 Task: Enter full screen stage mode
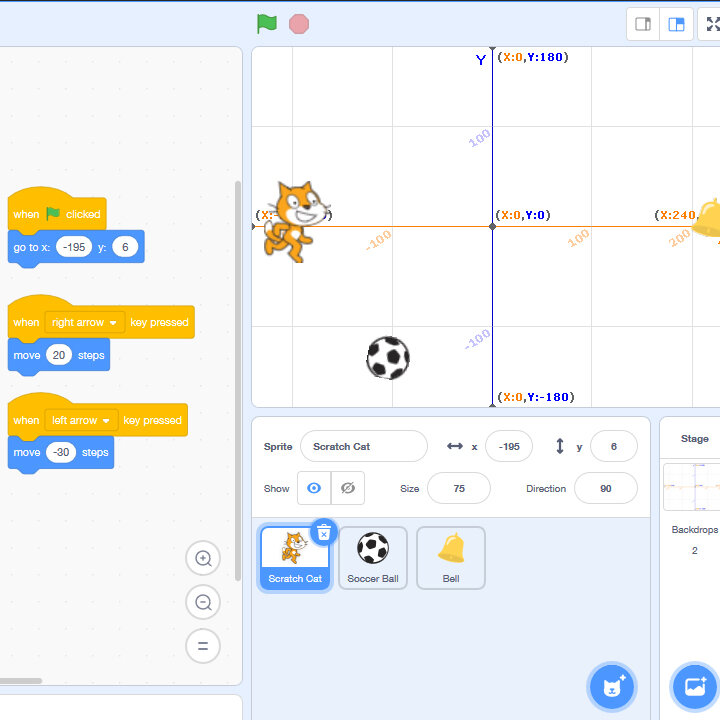coord(711,24)
